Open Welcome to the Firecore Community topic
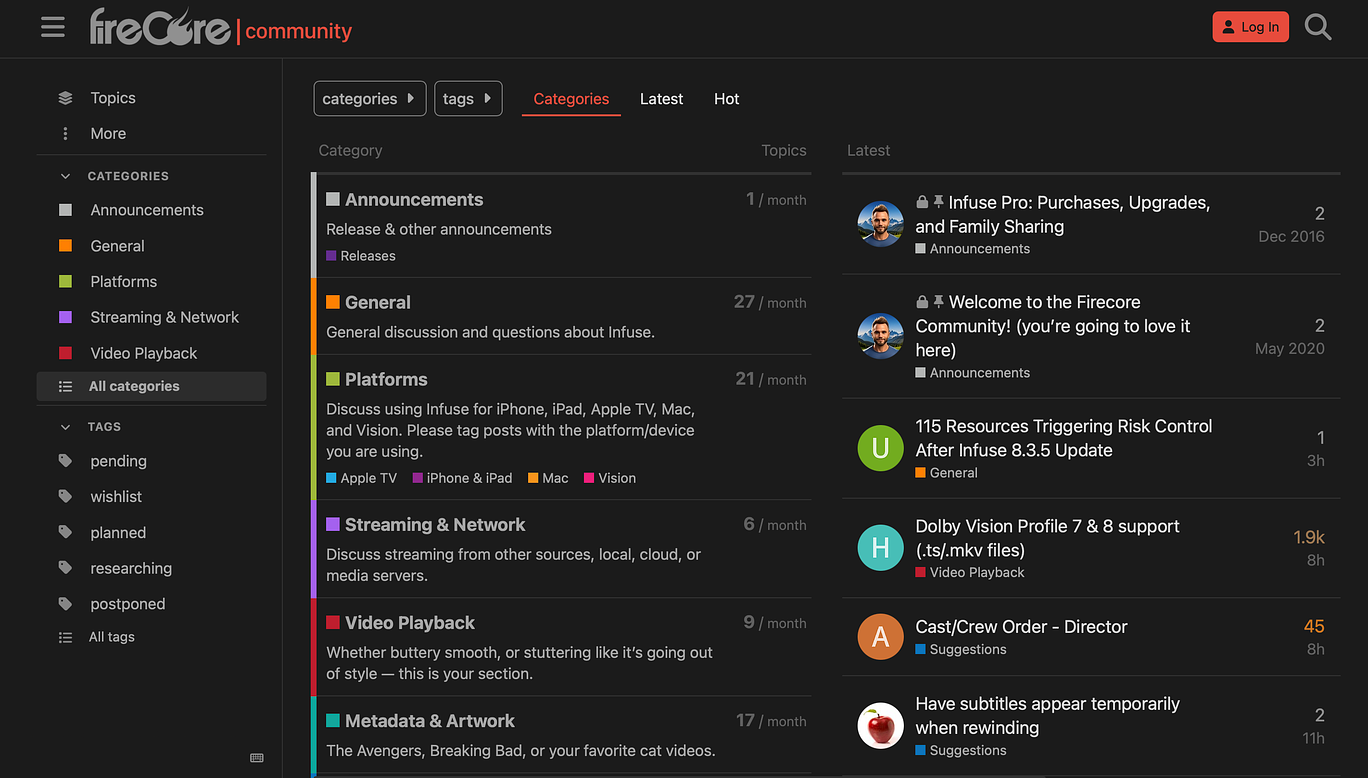1368x778 pixels. pyautogui.click(x=1053, y=326)
